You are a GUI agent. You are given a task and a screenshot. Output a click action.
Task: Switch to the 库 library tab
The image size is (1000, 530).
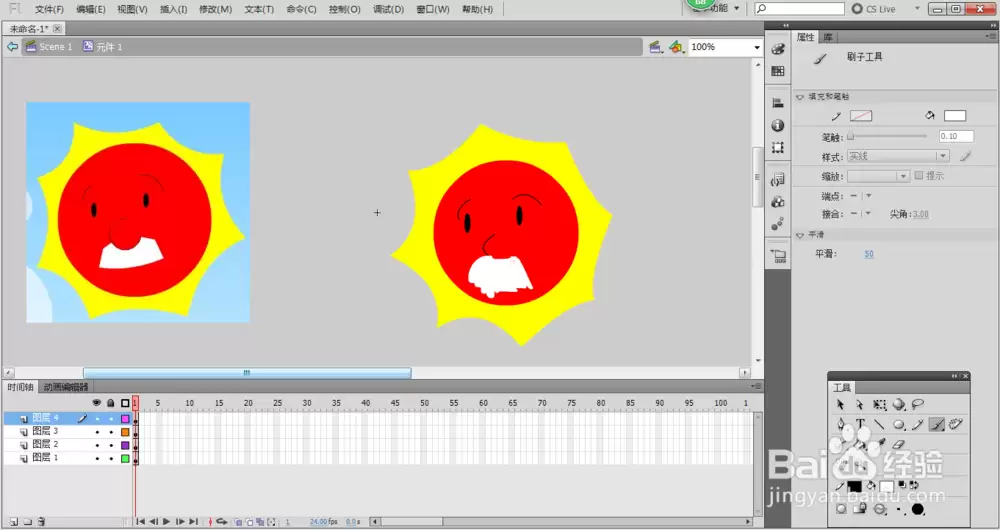[827, 37]
